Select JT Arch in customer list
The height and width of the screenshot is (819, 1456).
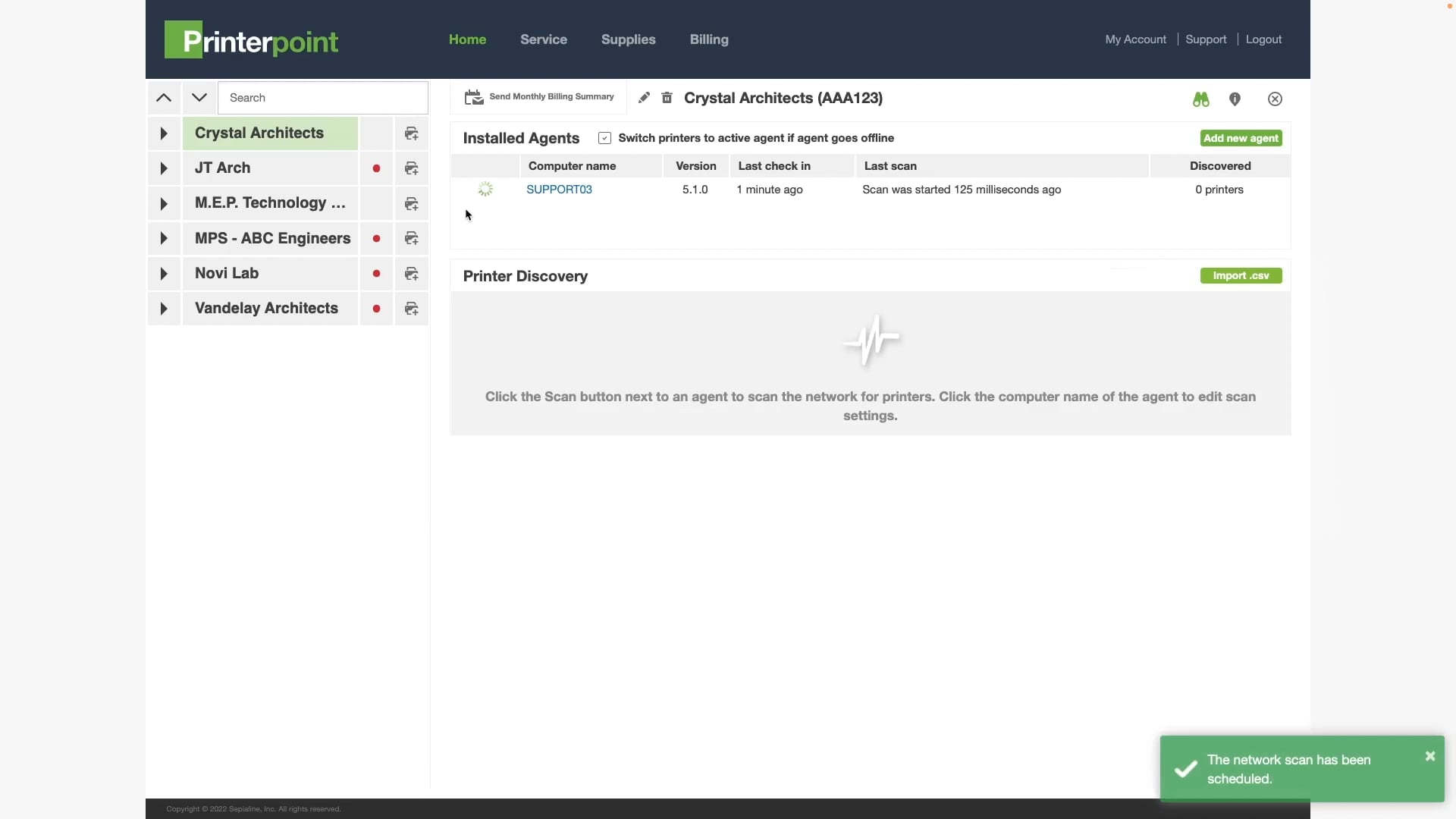point(270,168)
